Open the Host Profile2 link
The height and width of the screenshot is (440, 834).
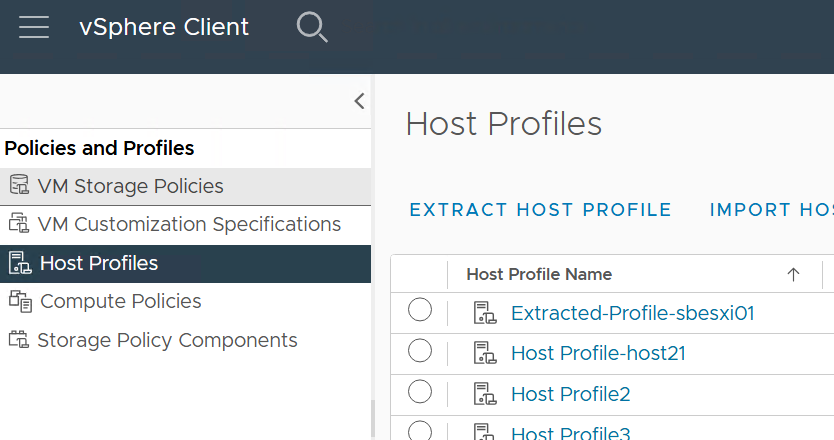pos(570,394)
